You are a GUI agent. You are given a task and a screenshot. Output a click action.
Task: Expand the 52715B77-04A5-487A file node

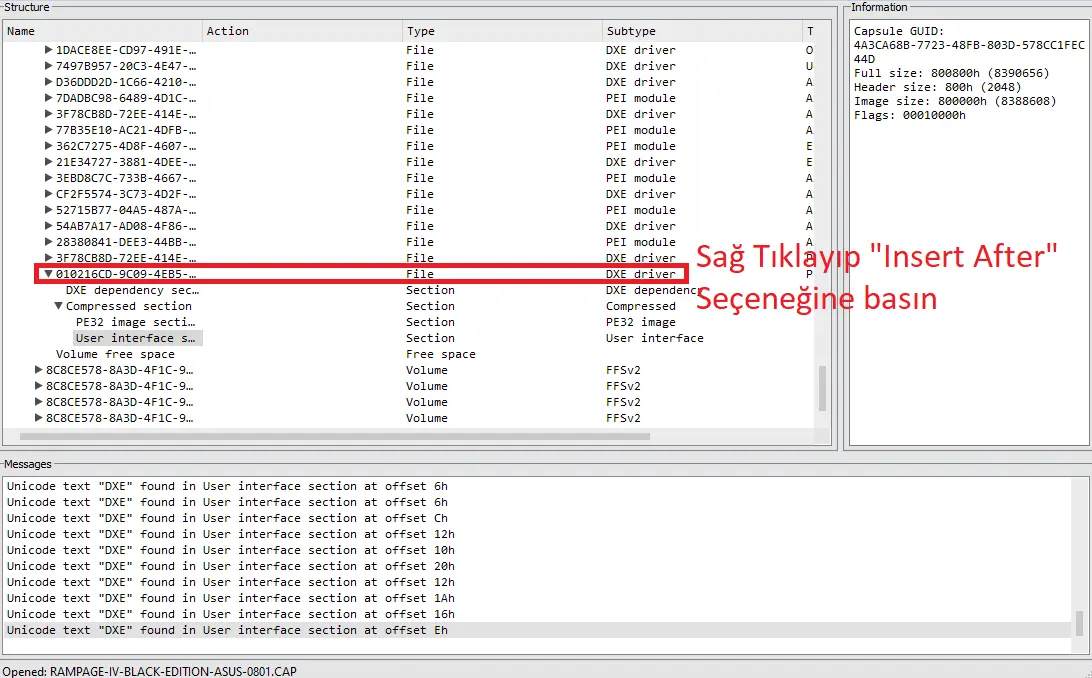[48, 210]
